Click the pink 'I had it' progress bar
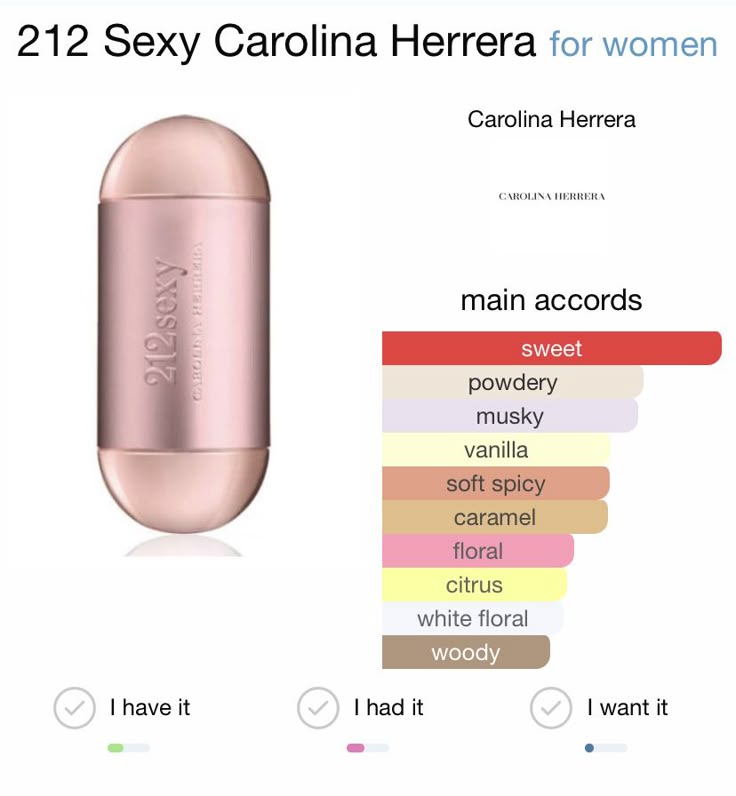This screenshot has width=736, height=796. click(367, 748)
